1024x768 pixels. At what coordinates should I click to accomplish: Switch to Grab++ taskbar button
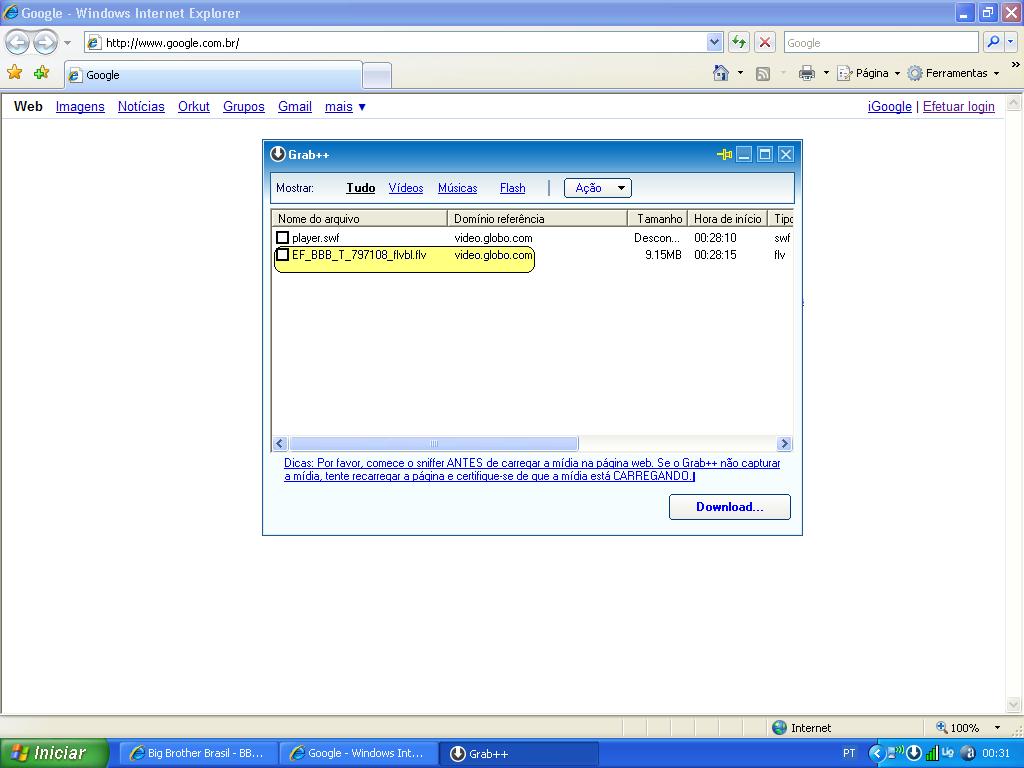coord(519,753)
